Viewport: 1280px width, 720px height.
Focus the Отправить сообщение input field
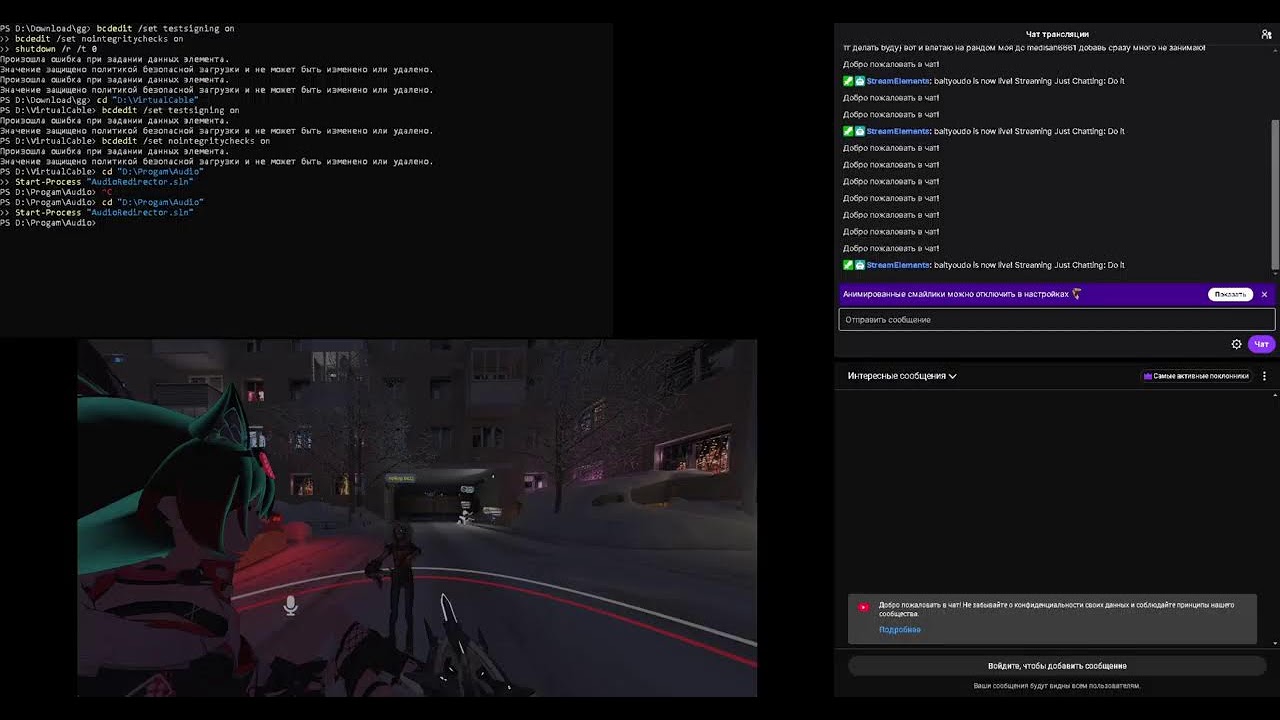[1057, 319]
